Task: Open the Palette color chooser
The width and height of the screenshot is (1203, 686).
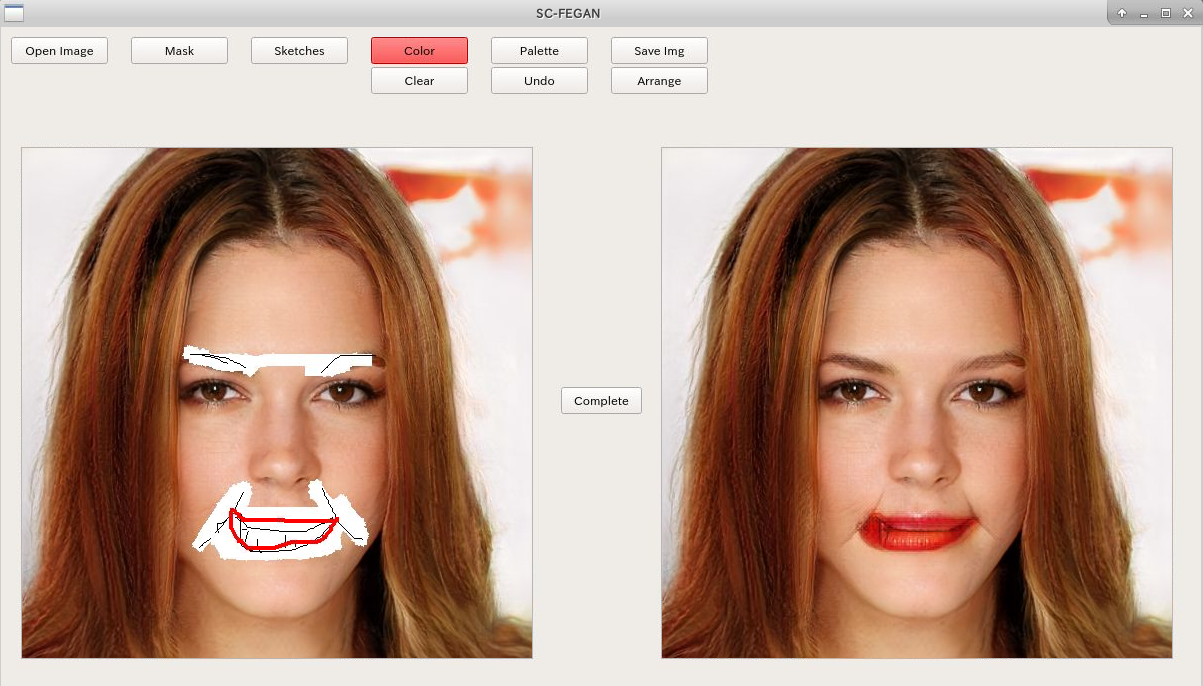Action: [x=539, y=51]
